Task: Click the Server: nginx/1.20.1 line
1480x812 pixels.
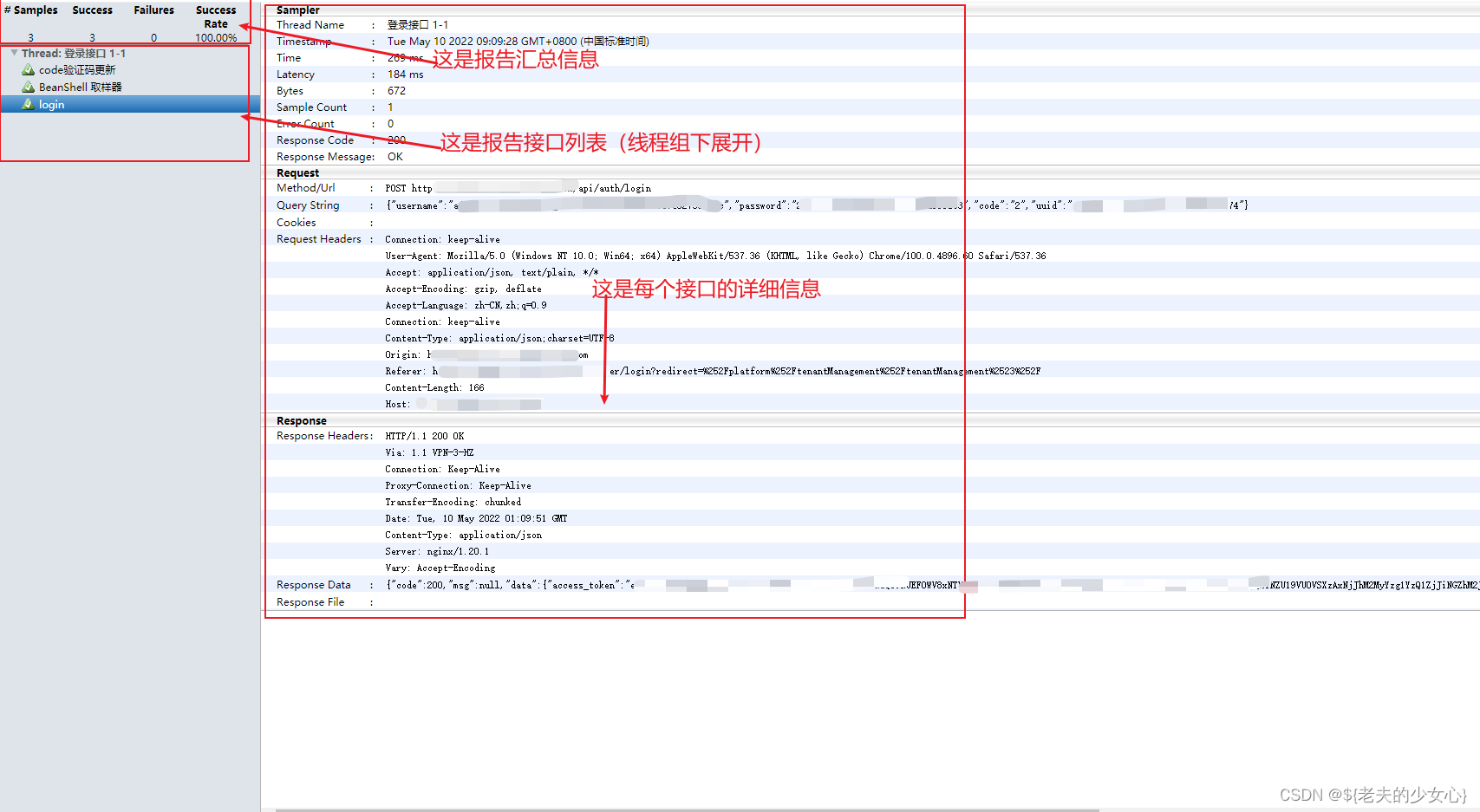Action: coord(438,552)
